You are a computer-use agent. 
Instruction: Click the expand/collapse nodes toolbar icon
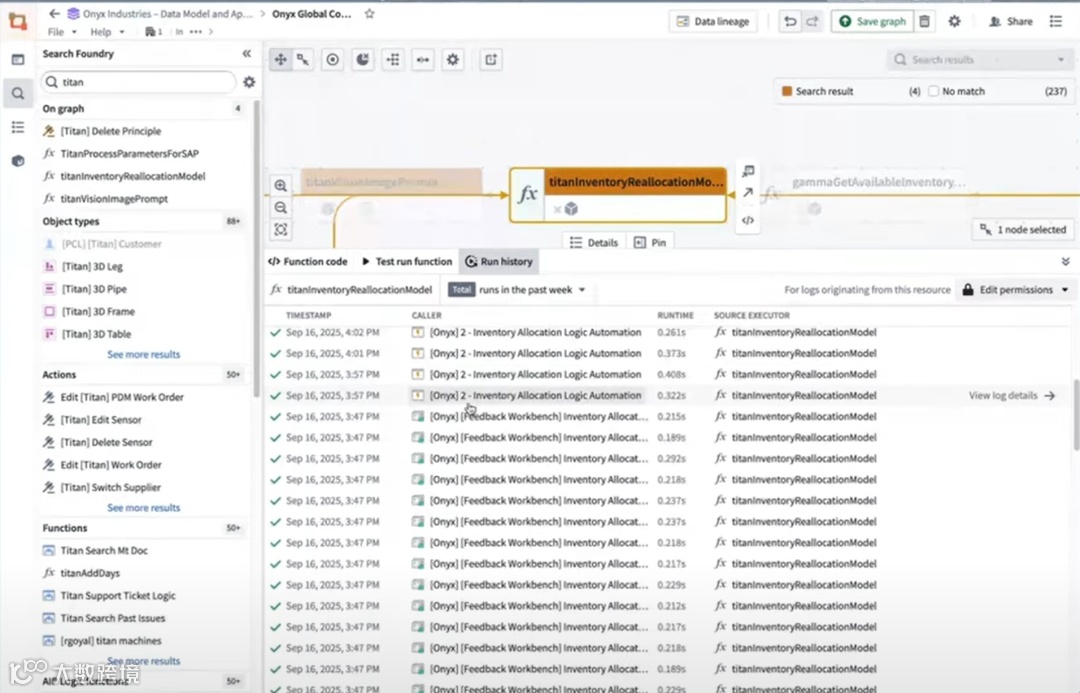[422, 60]
